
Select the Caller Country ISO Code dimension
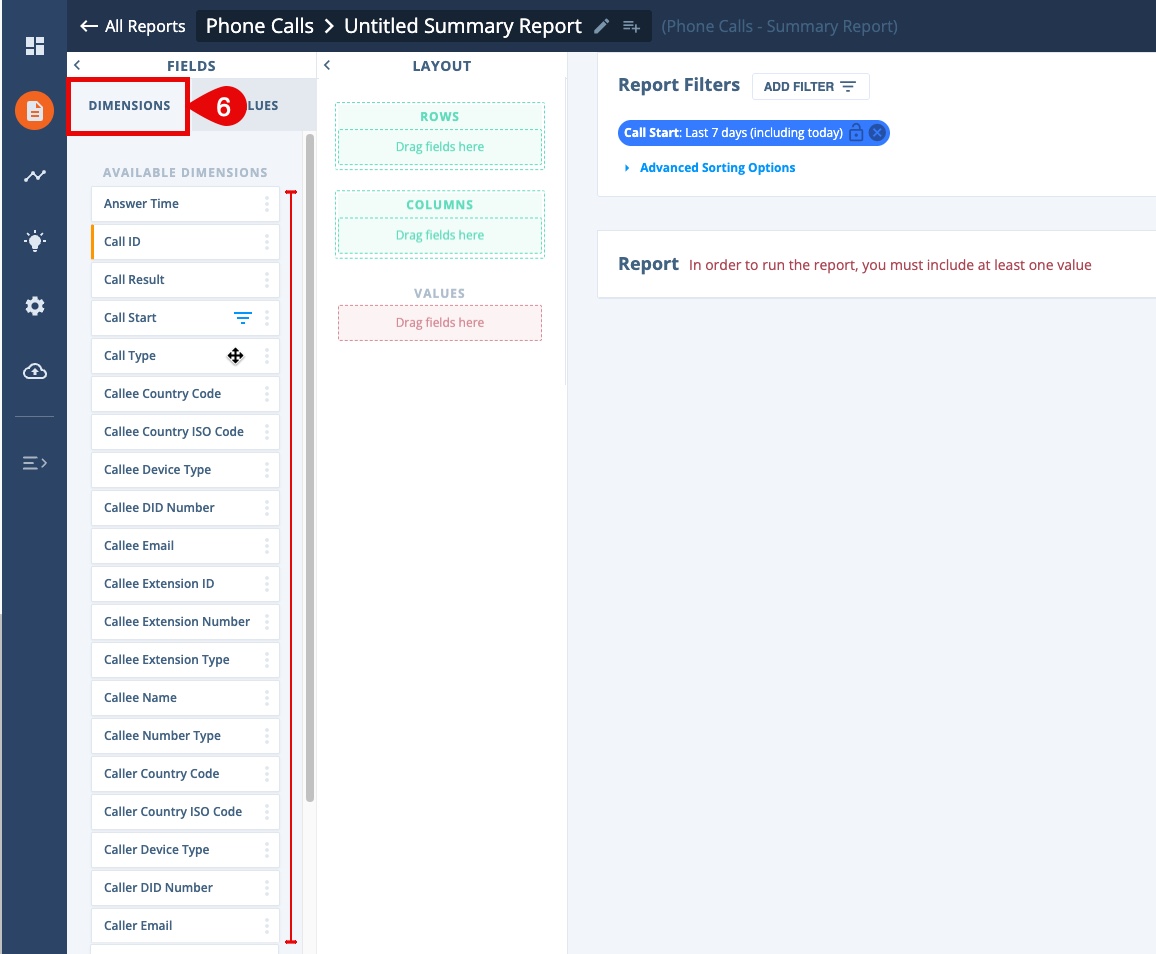[185, 811]
